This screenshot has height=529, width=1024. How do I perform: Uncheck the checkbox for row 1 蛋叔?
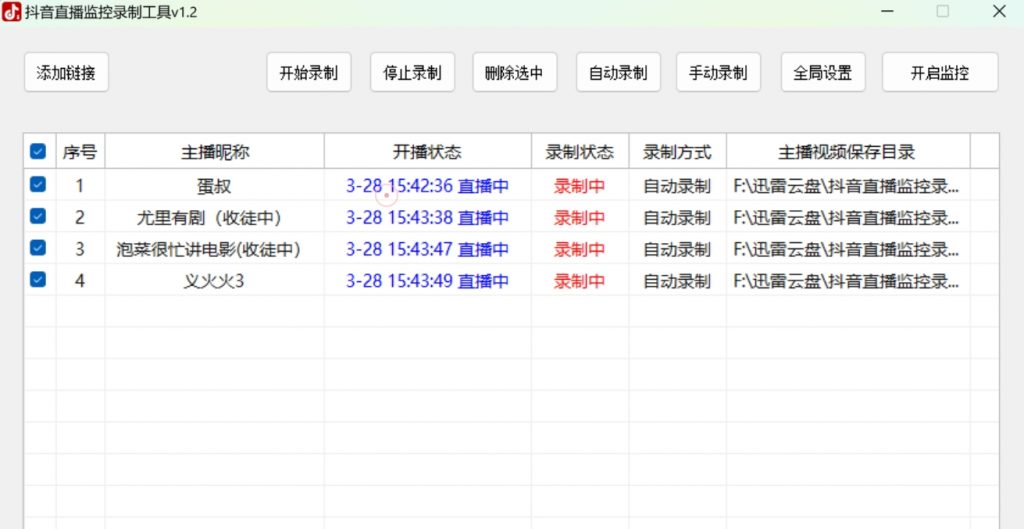[x=38, y=185]
